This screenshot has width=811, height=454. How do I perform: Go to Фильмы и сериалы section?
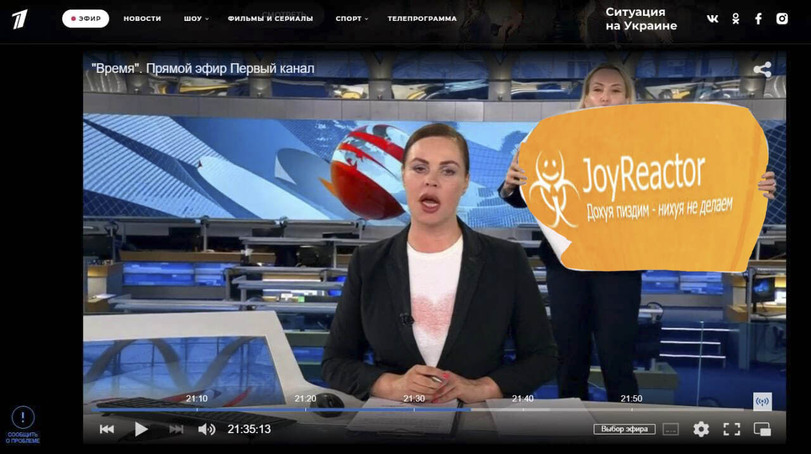click(x=270, y=18)
